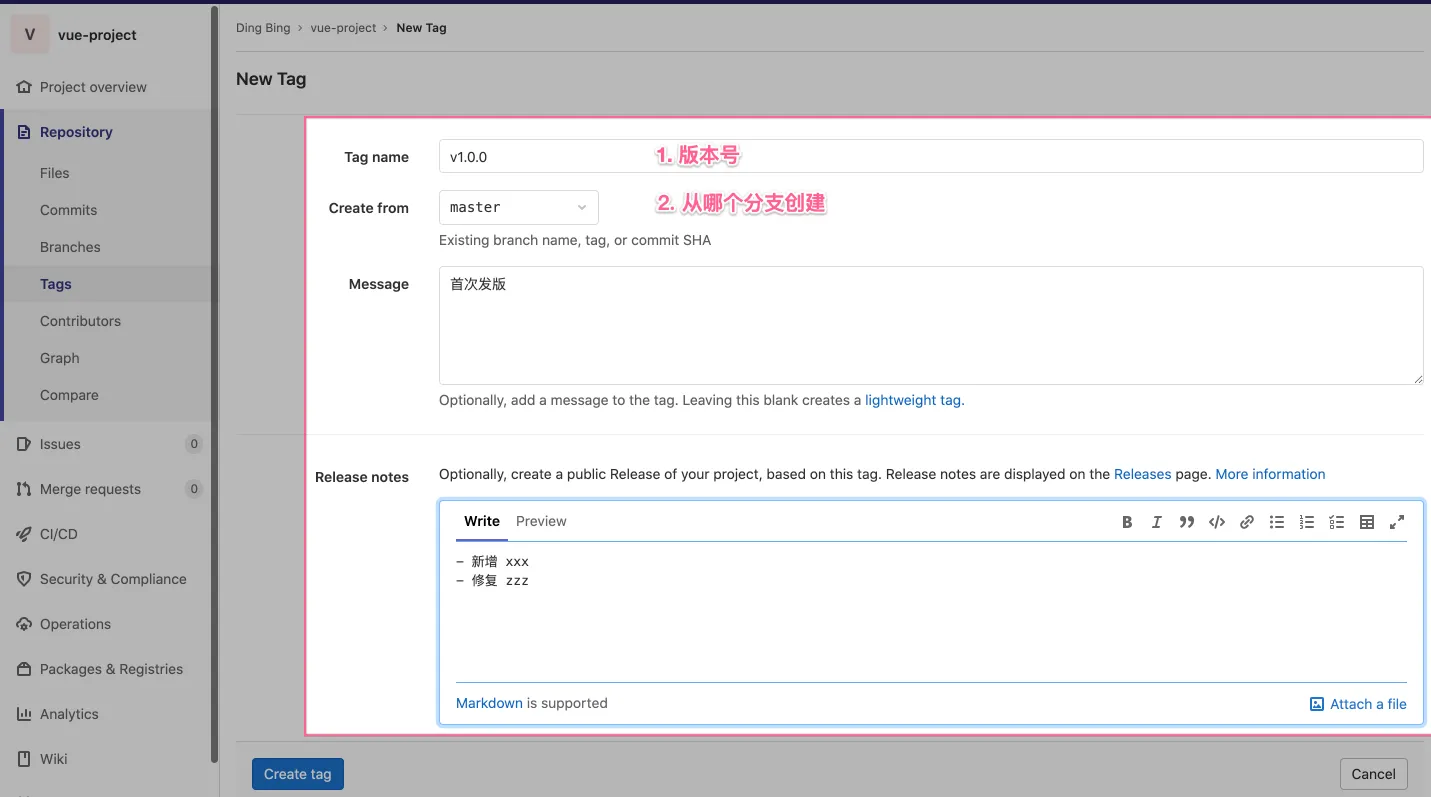Apply bold formatting in release notes
Viewport: 1431px width, 797px height.
click(1127, 522)
